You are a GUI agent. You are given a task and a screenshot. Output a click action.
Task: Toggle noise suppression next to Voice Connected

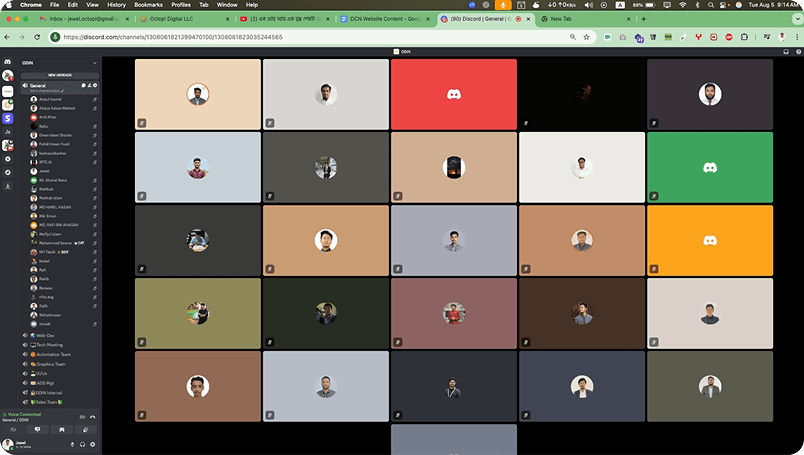click(x=81, y=417)
